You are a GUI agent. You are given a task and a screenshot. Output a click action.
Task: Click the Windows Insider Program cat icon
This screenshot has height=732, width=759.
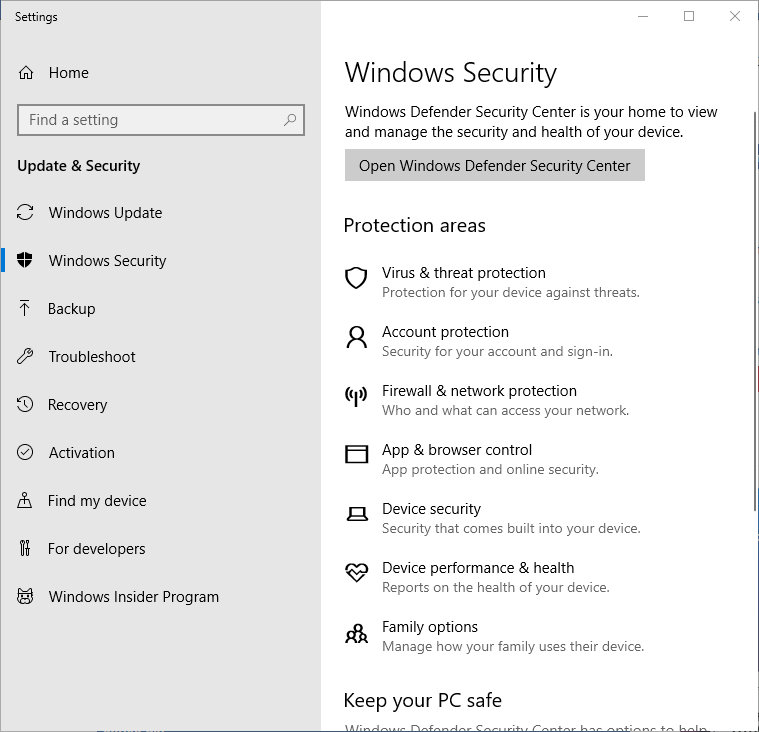tap(25, 596)
